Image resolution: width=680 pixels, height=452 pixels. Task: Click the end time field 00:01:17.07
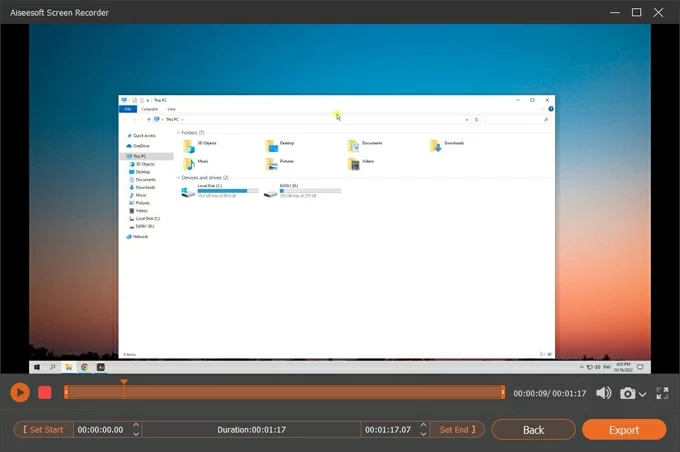coord(388,430)
